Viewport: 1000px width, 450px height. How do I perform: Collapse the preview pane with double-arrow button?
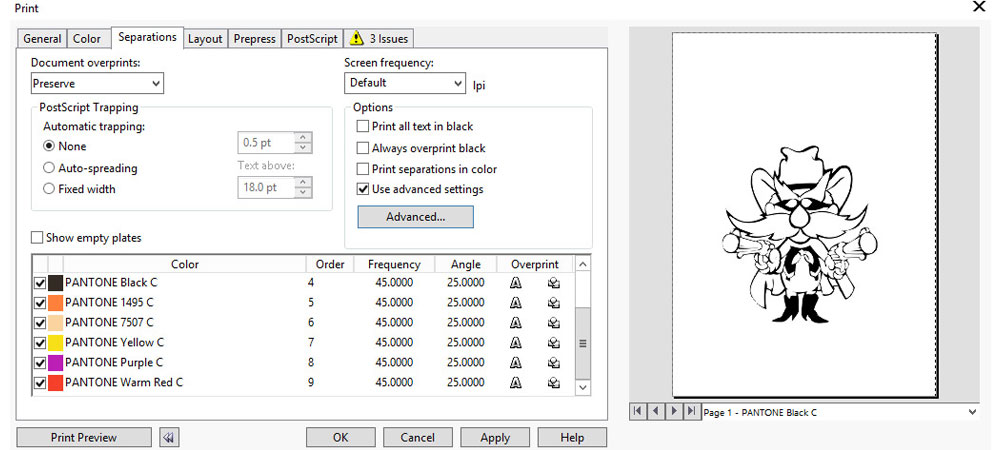(x=169, y=437)
